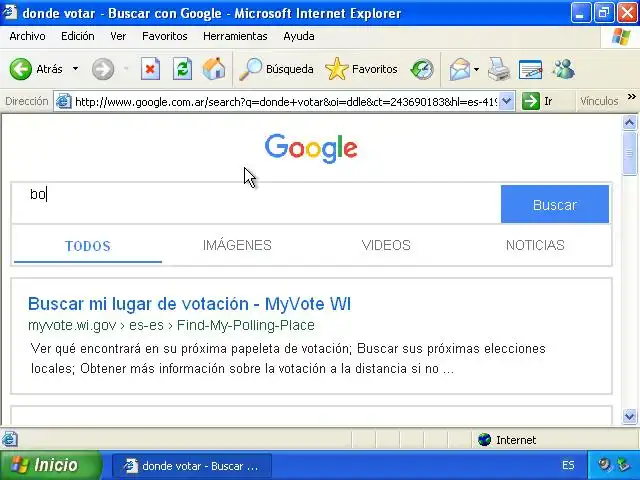Open the Herramientas menu

[x=235, y=36]
